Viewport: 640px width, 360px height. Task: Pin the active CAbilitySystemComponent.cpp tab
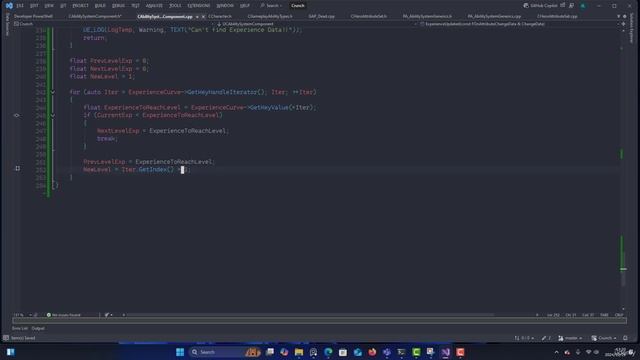tap(197, 17)
